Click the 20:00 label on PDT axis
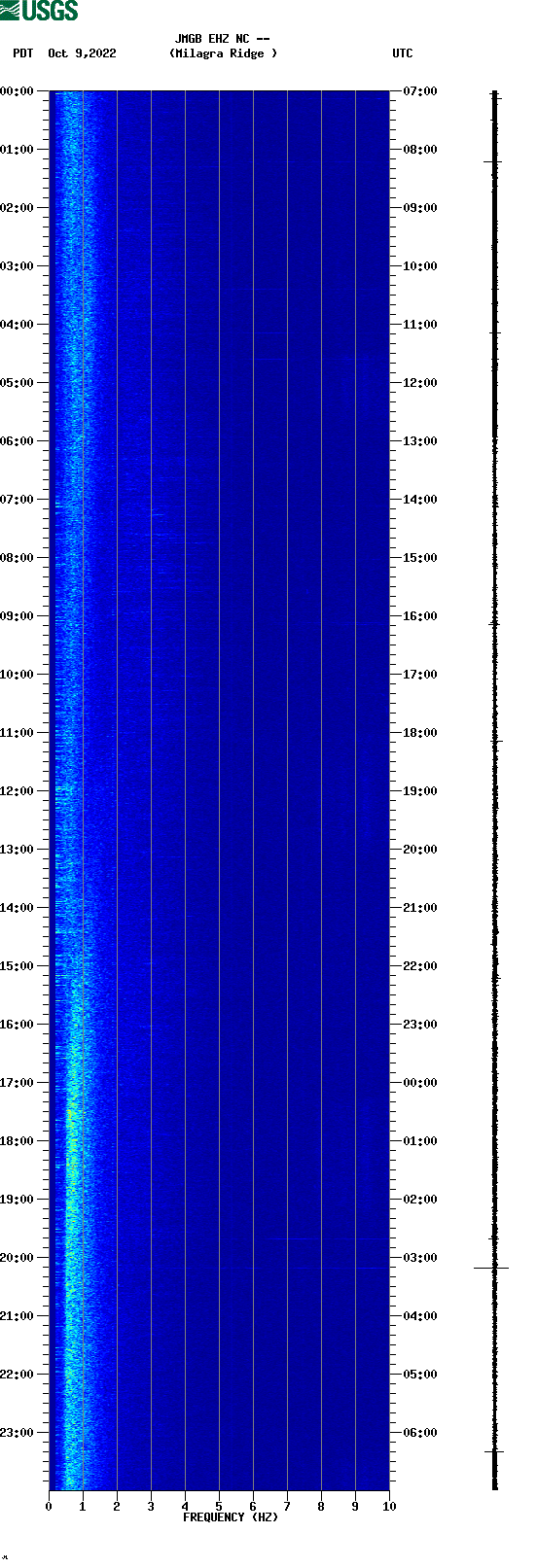 [x=18, y=1258]
